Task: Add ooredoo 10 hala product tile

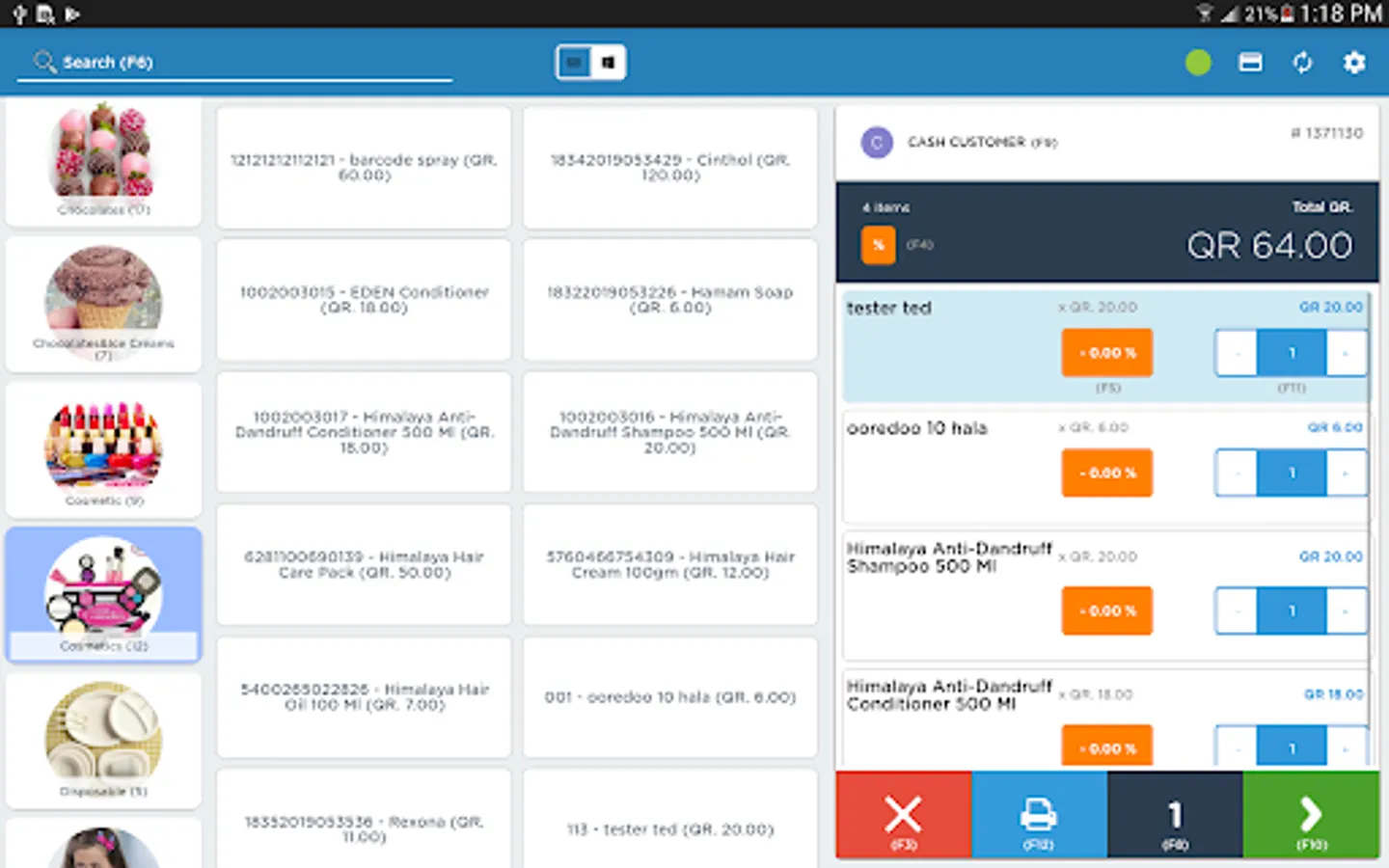Action: point(669,696)
